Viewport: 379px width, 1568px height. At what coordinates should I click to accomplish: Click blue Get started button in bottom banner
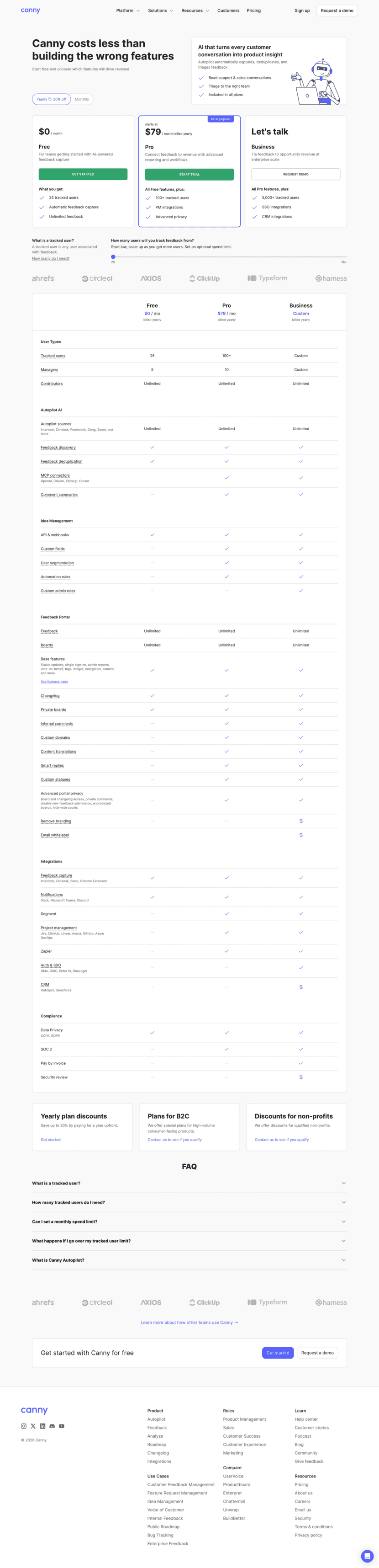pos(278,1353)
